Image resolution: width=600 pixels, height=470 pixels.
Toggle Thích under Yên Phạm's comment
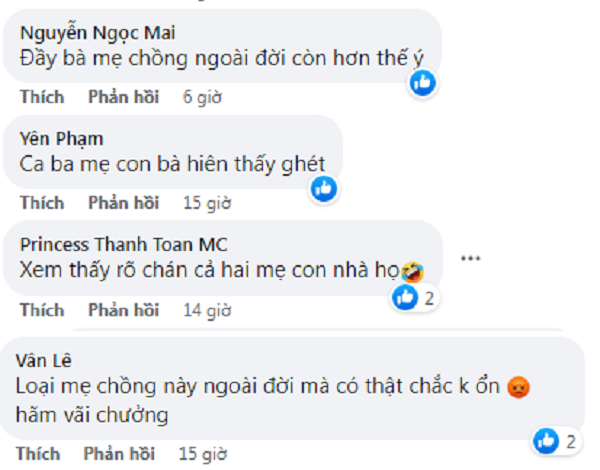pos(42,203)
